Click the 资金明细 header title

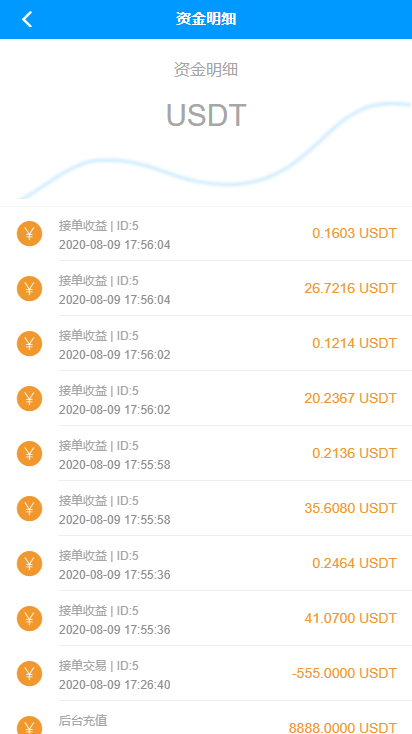coord(206,19)
